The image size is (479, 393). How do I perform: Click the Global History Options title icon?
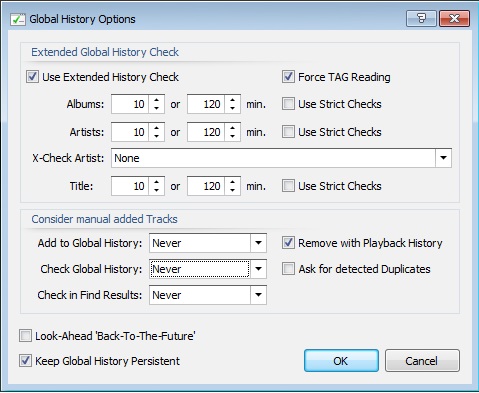[17, 19]
